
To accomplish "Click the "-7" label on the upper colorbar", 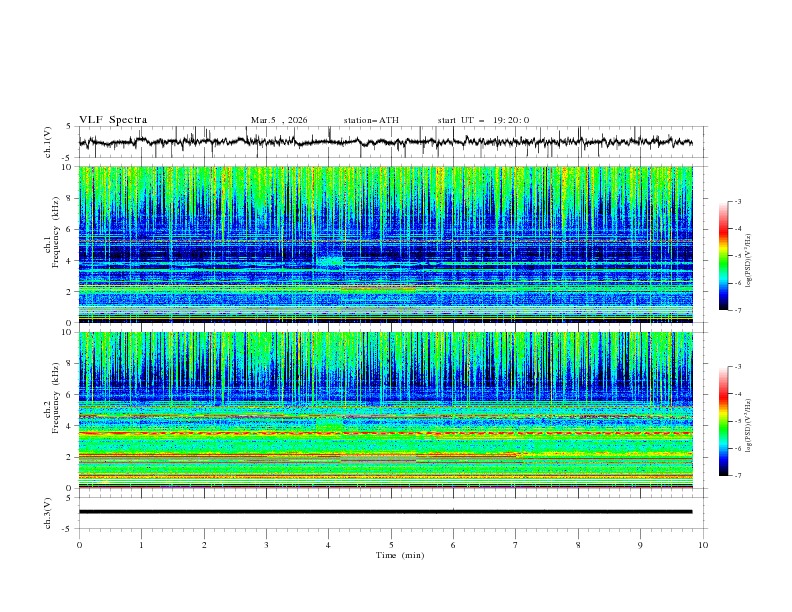I will click(737, 310).
